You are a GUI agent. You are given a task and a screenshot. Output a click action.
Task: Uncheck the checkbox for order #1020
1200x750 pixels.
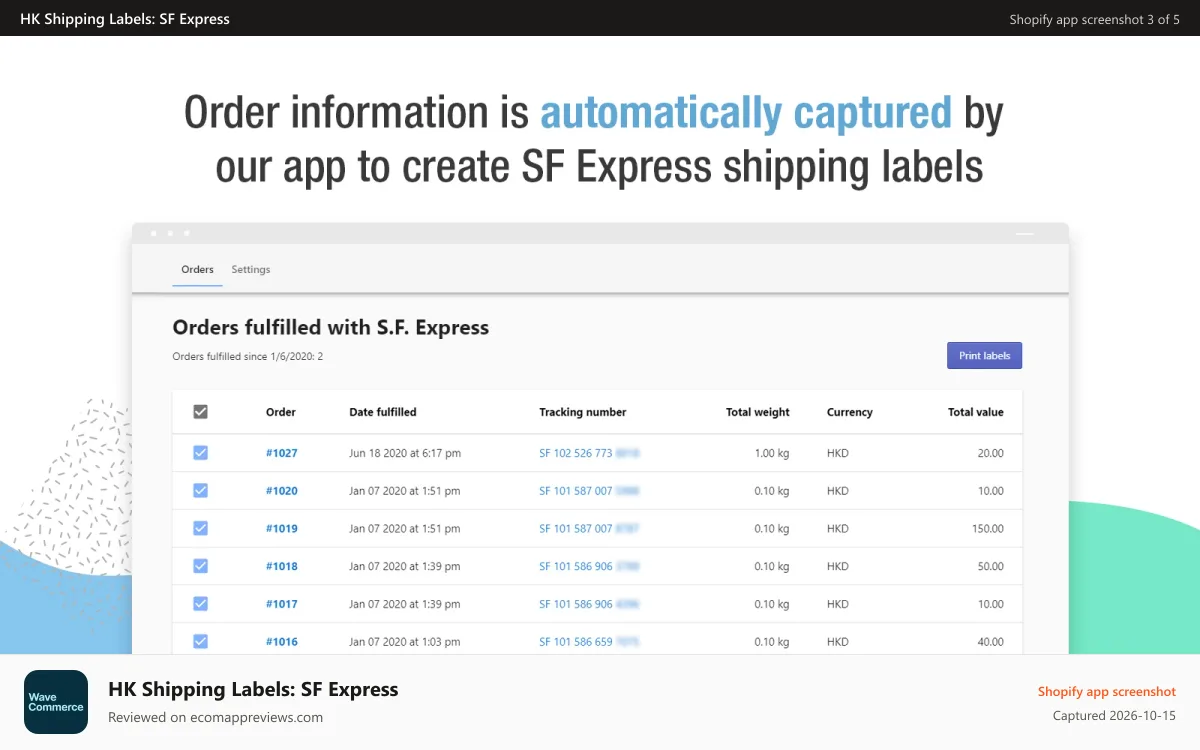pyautogui.click(x=200, y=491)
